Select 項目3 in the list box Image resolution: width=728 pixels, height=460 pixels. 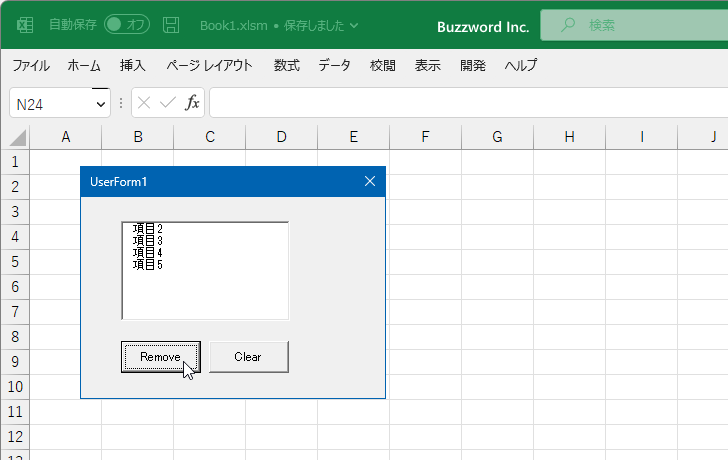point(205,240)
